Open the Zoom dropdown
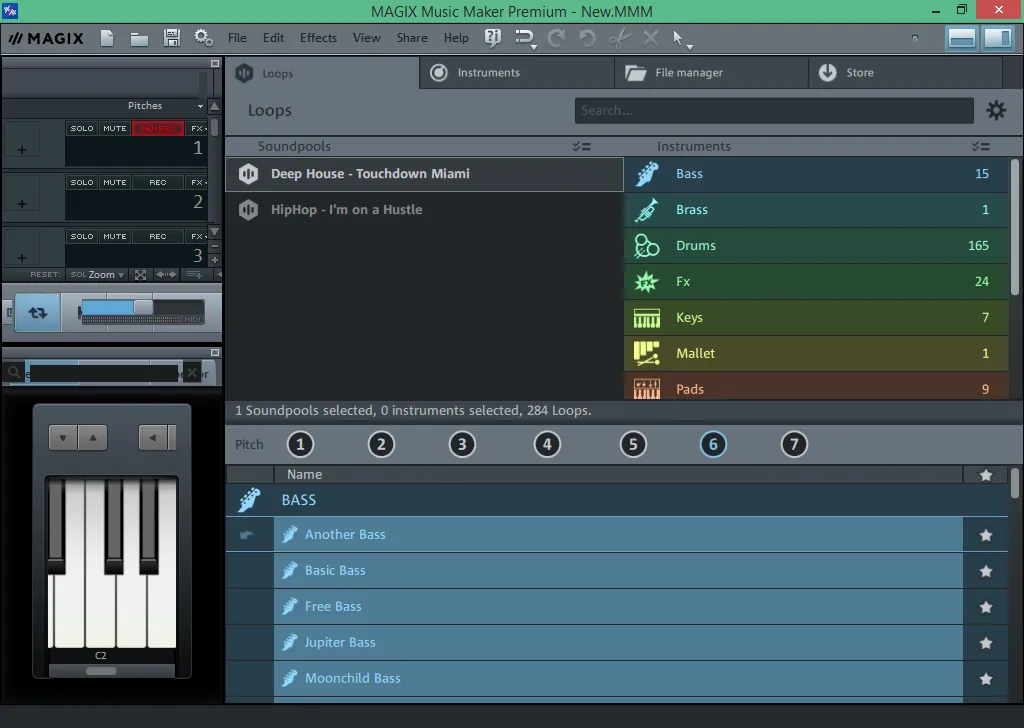The height and width of the screenshot is (728, 1024). pos(106,275)
